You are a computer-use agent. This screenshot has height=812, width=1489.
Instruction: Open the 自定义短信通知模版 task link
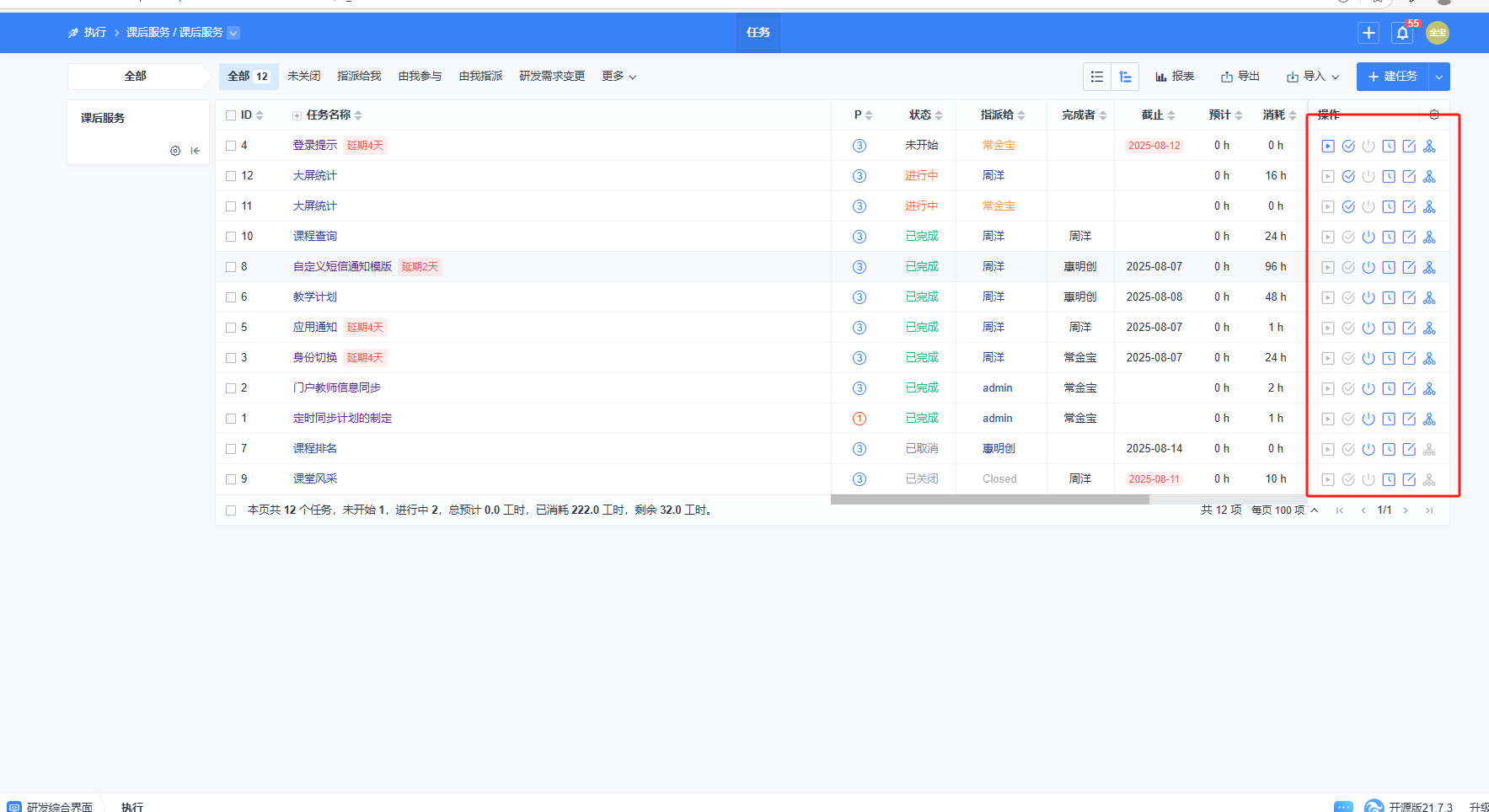(342, 267)
